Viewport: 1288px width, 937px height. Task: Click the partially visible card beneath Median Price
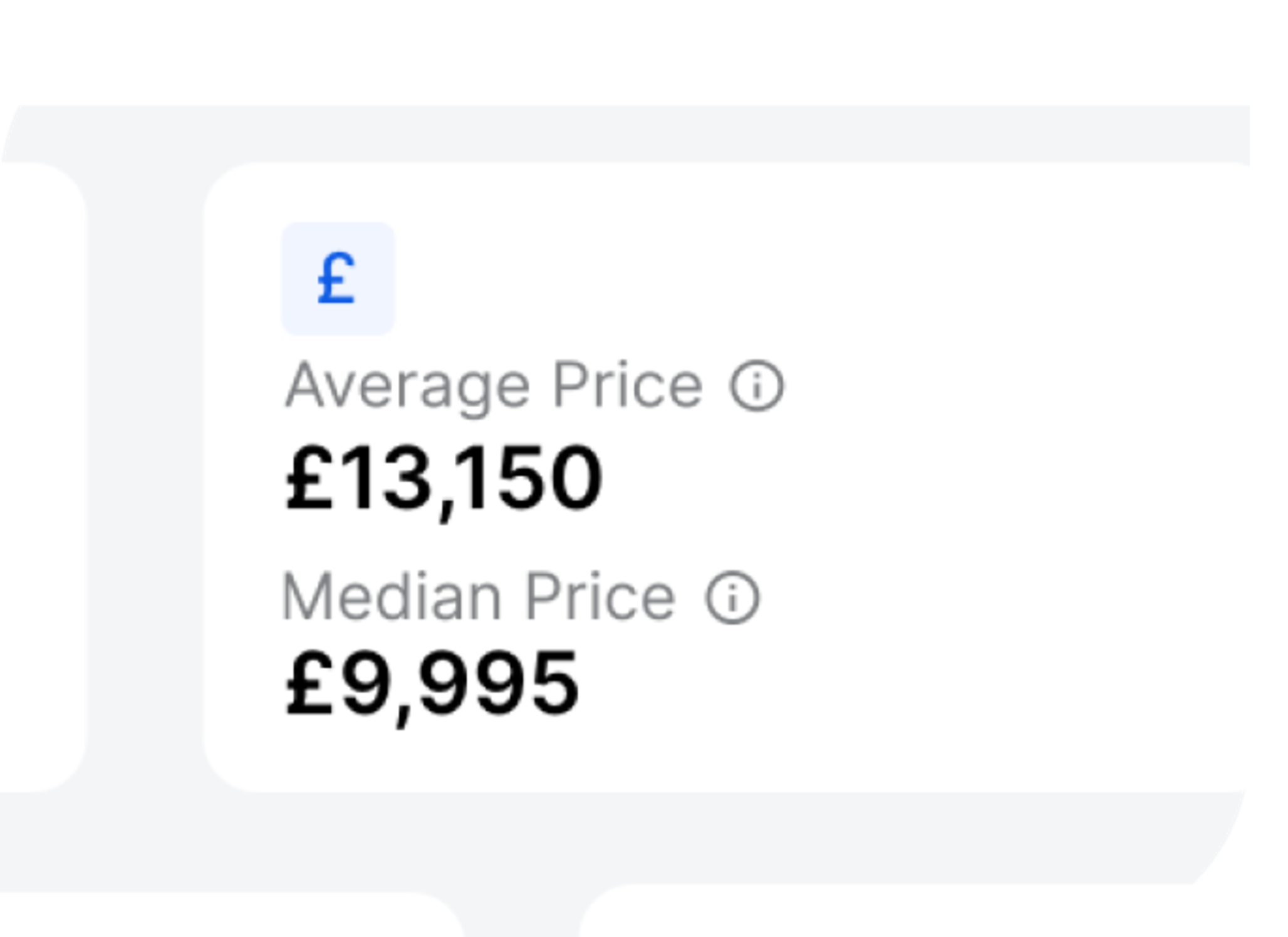(x=219, y=918)
